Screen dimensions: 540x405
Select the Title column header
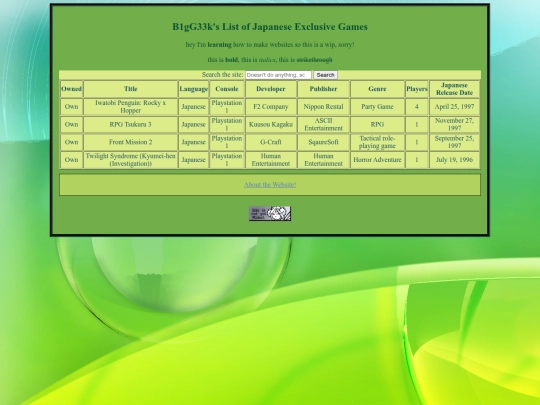pyautogui.click(x=131, y=89)
